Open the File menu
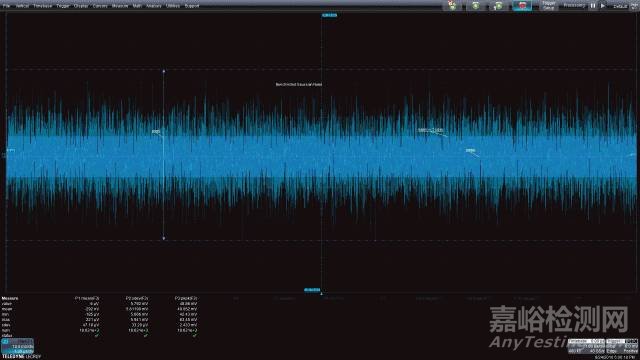The image size is (640, 360). [6, 6]
